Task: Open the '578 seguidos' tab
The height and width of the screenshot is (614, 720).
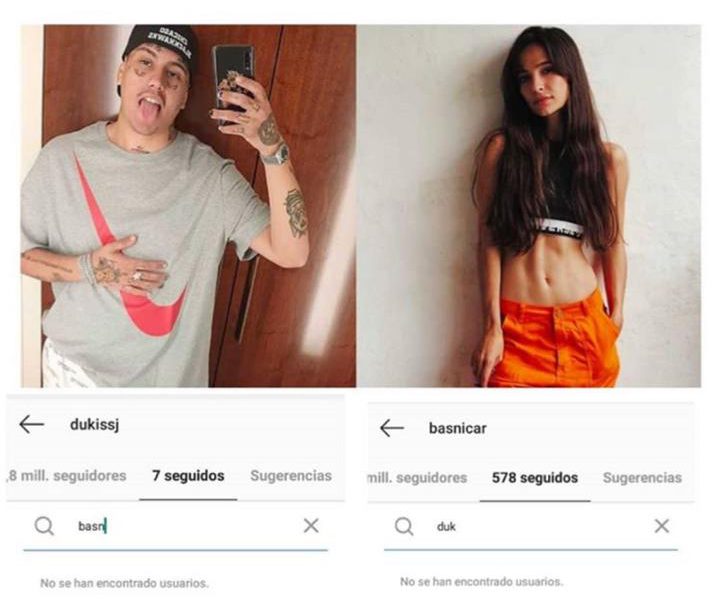Action: point(535,478)
